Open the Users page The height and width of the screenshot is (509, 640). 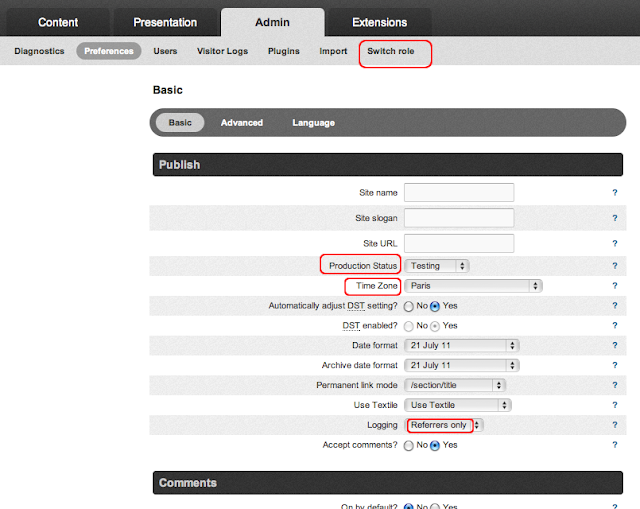point(165,51)
